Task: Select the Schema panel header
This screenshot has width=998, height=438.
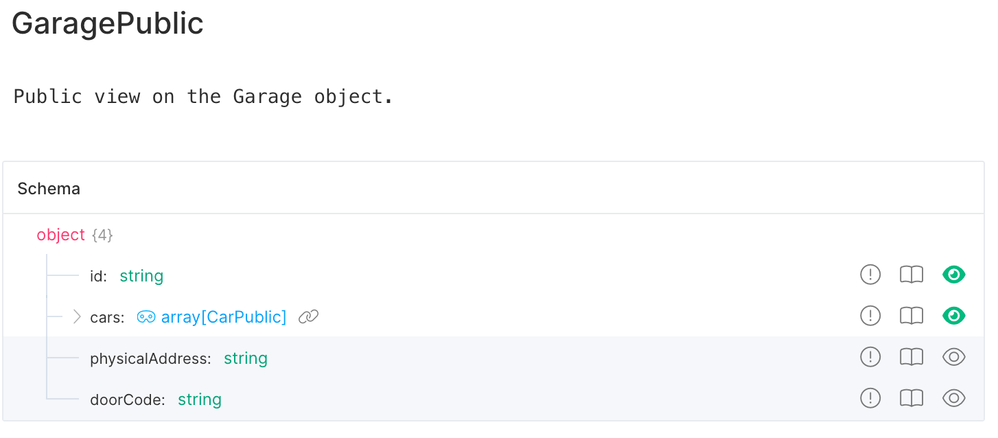Action: point(49,188)
